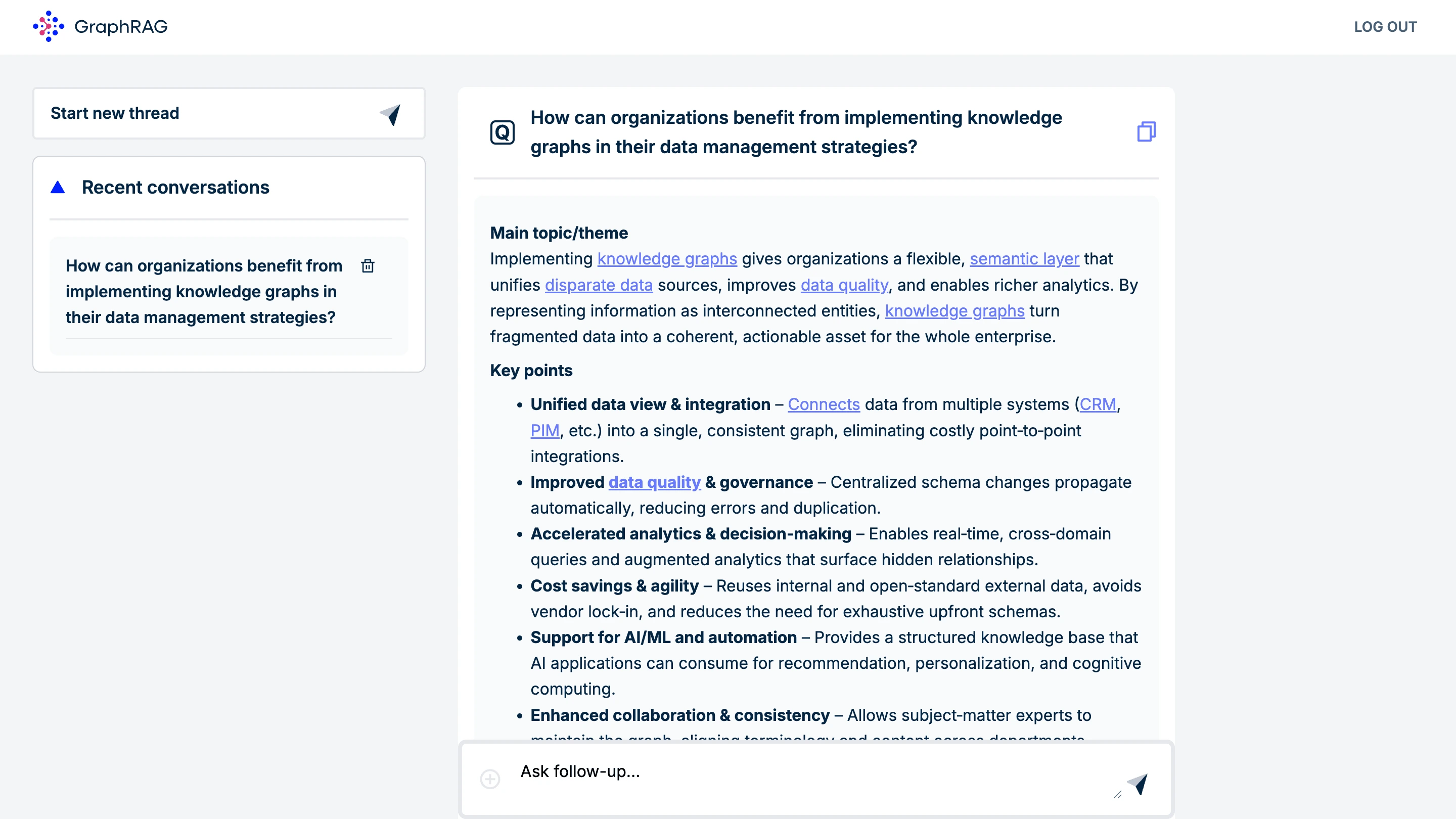
Task: Send the follow-up with the arrow icon
Action: [1137, 784]
